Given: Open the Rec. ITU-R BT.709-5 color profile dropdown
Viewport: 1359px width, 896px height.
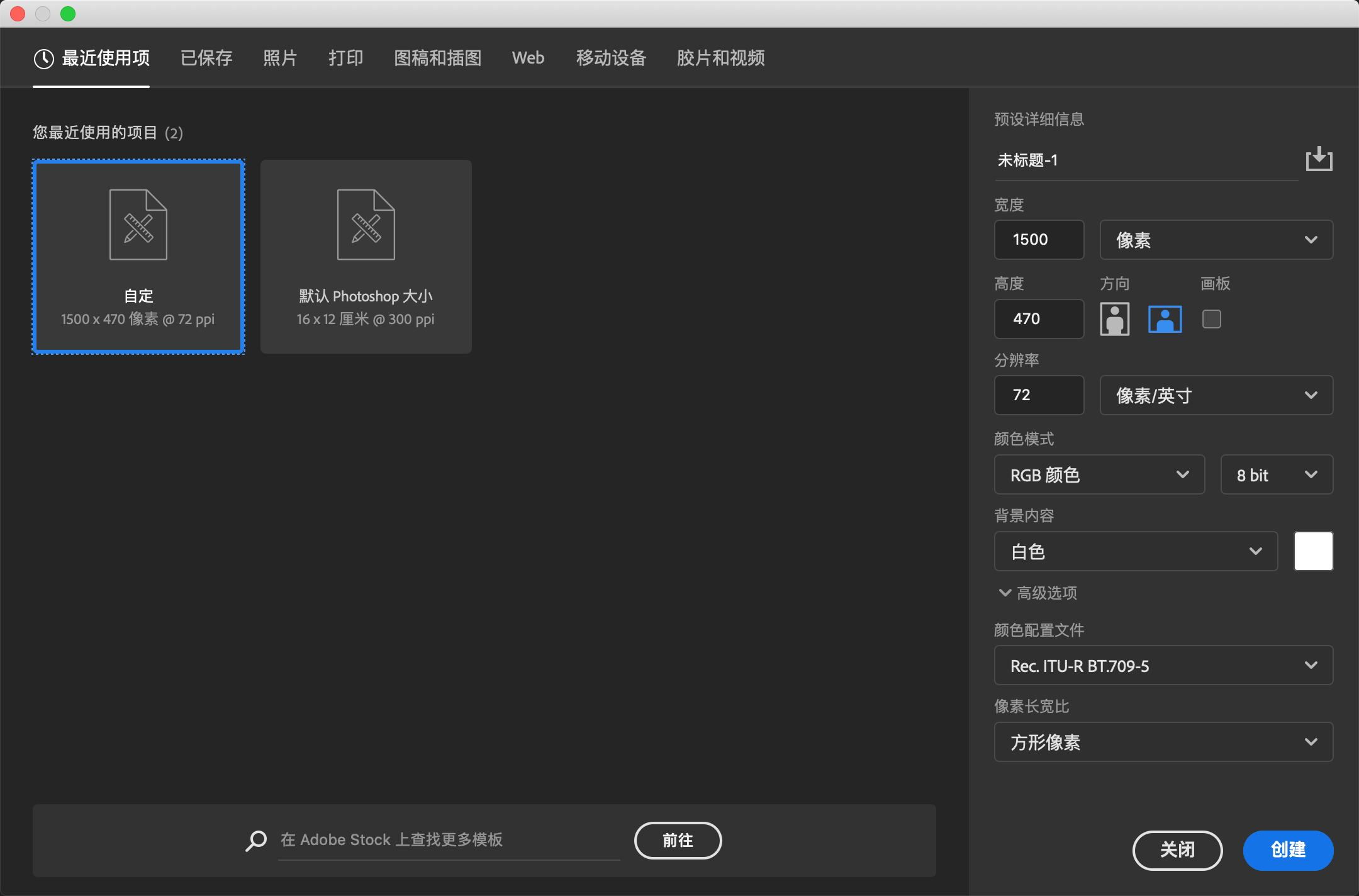Looking at the screenshot, I should (1163, 665).
